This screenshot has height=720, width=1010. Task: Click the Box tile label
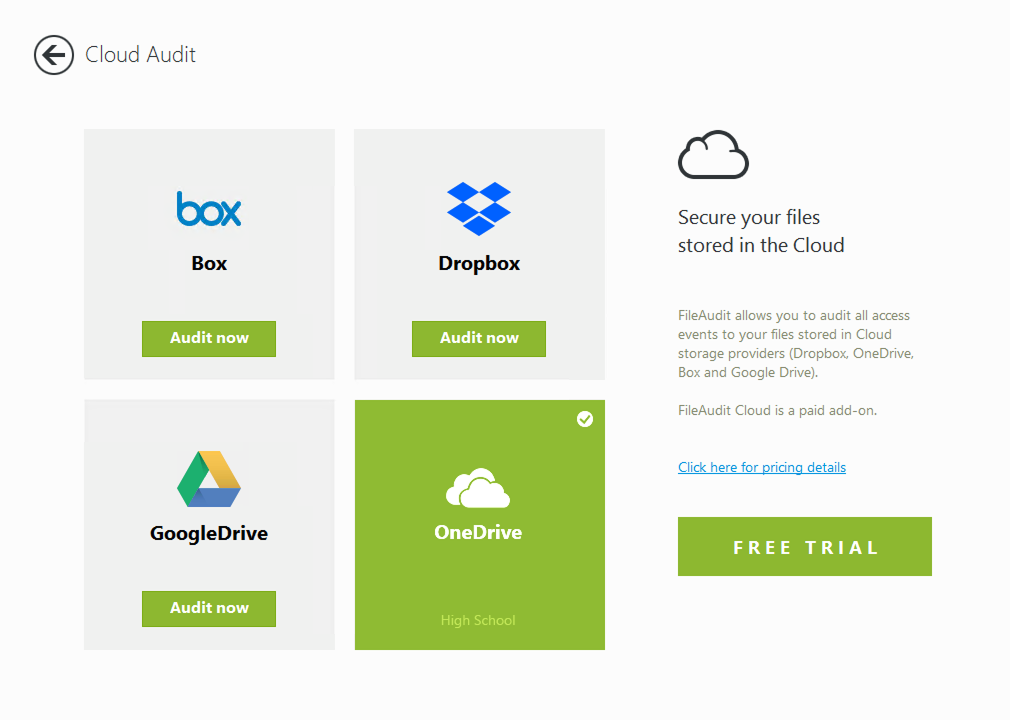(209, 263)
